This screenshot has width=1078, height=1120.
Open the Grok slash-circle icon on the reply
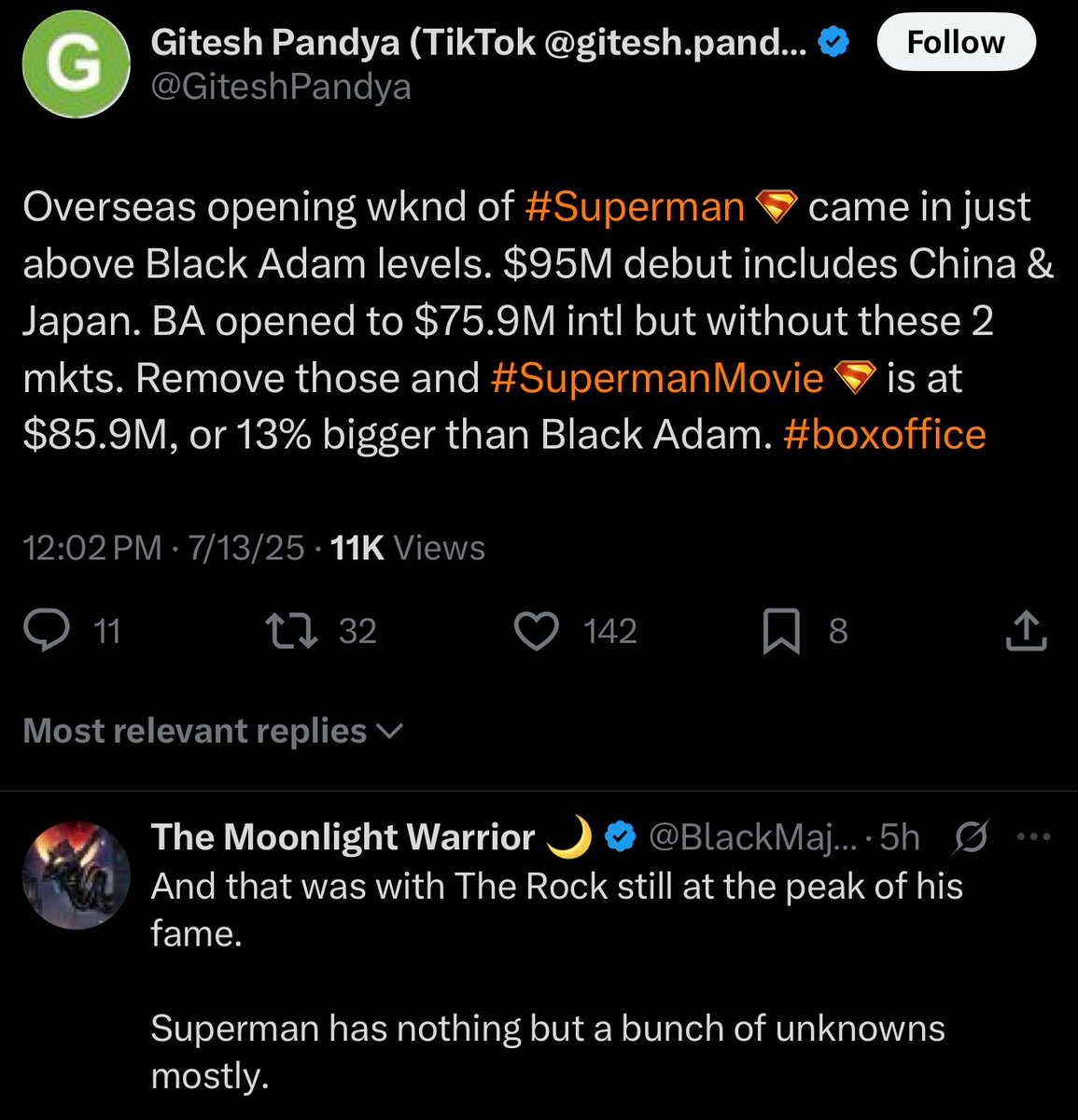(972, 838)
